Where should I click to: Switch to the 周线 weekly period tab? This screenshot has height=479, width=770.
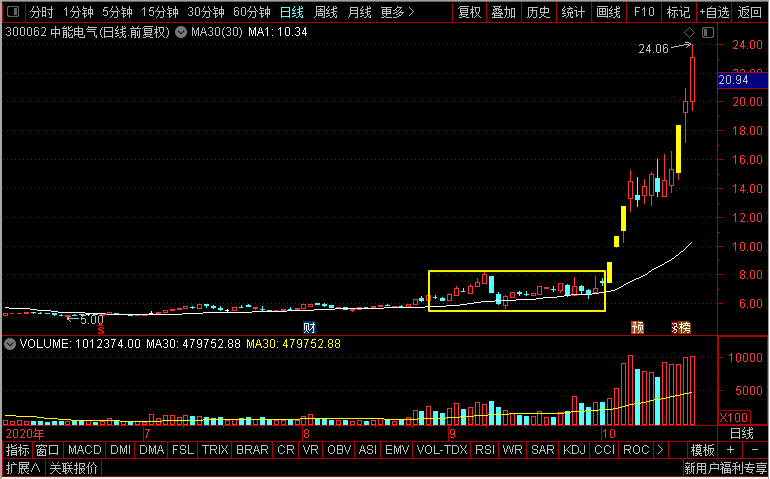326,12
